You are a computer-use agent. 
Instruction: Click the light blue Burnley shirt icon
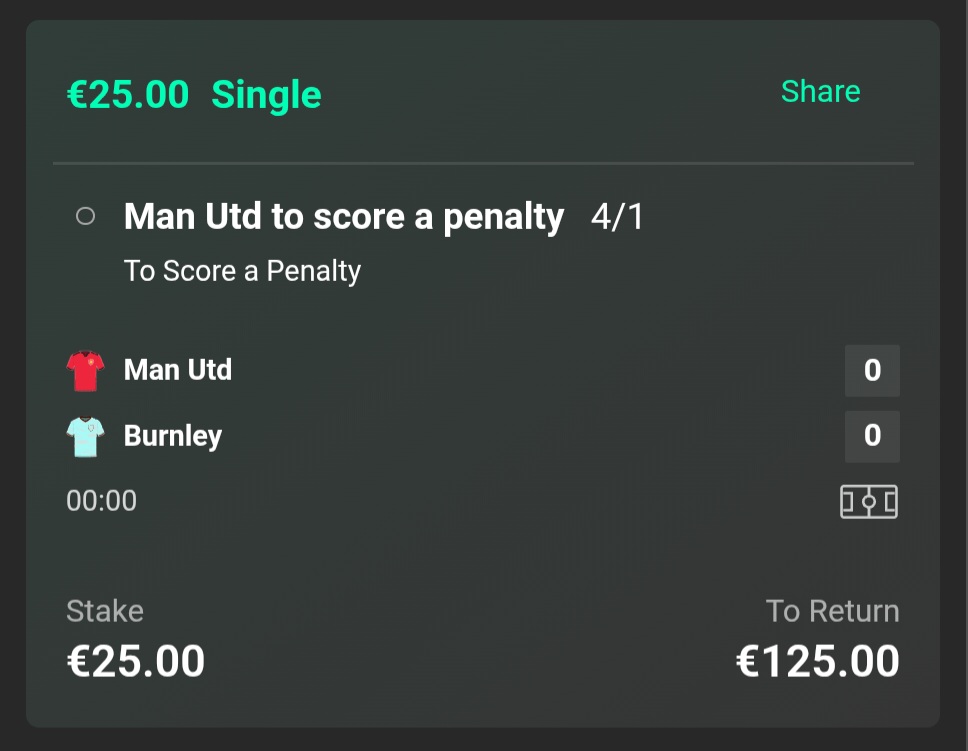[x=85, y=437]
